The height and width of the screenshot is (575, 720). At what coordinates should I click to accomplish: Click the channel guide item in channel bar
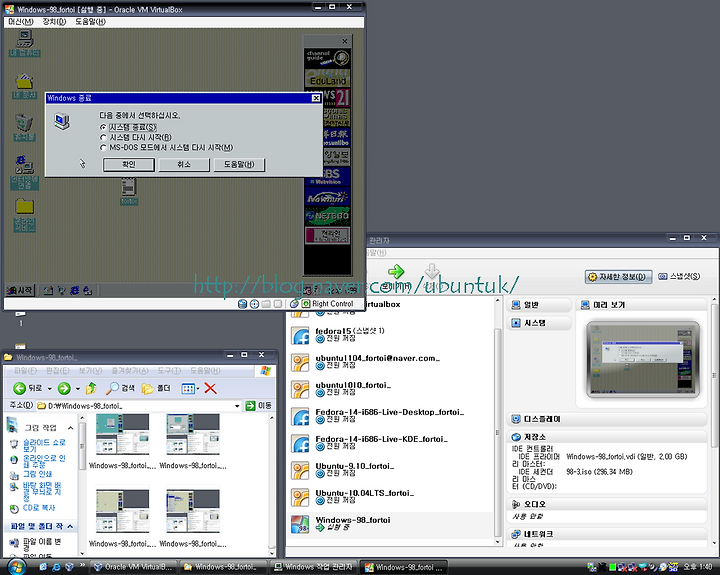coord(327,57)
